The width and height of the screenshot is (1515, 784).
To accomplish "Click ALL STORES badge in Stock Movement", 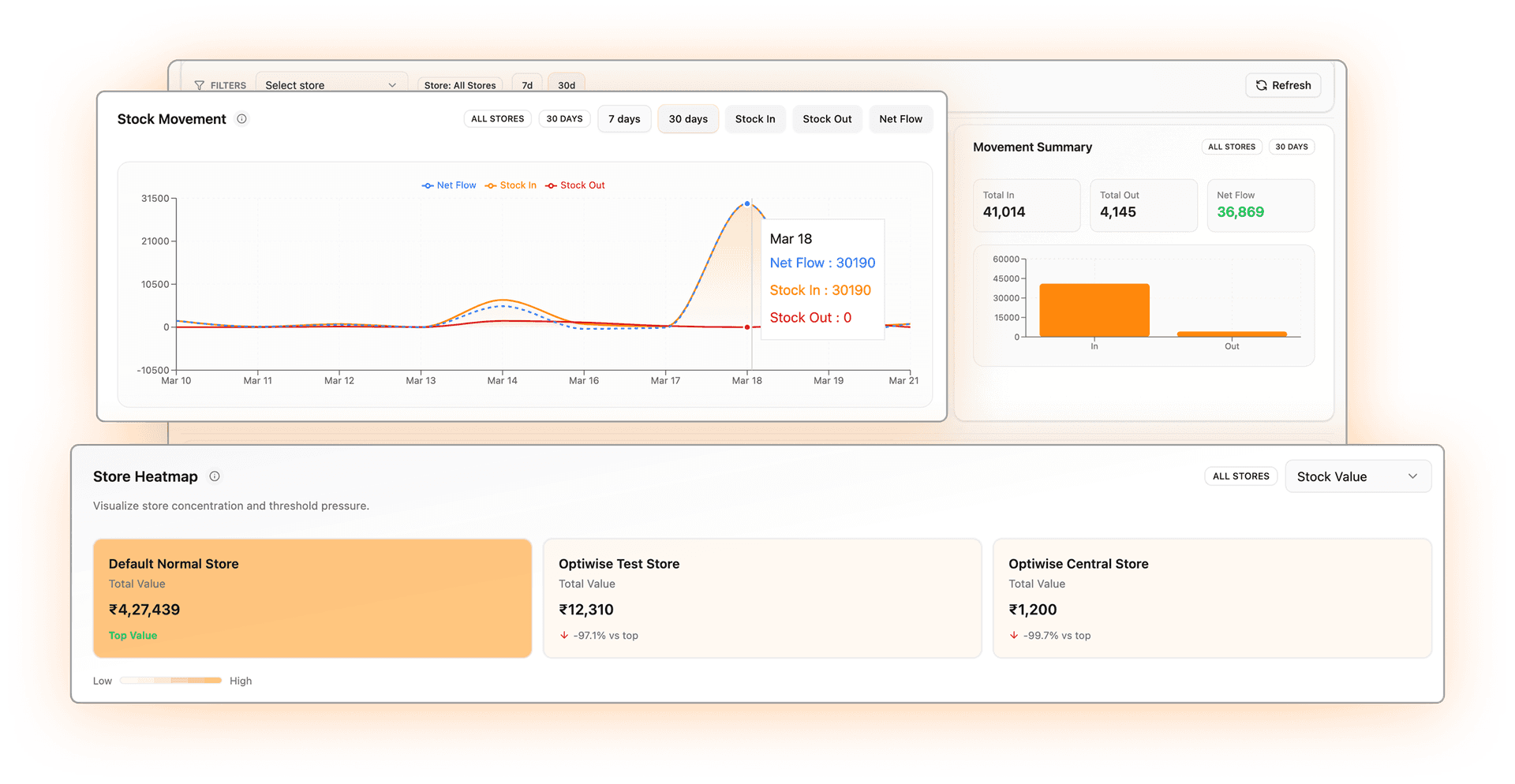I will pyautogui.click(x=497, y=119).
